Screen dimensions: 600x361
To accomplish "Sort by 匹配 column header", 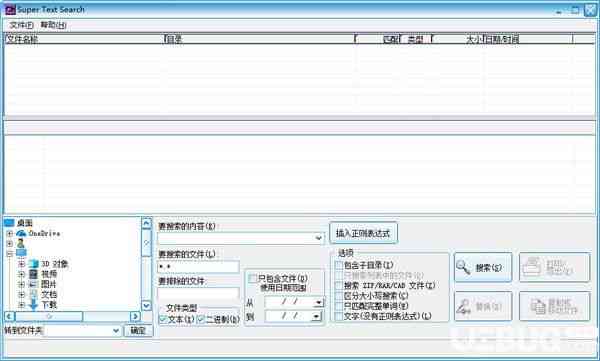I will pyautogui.click(x=378, y=39).
